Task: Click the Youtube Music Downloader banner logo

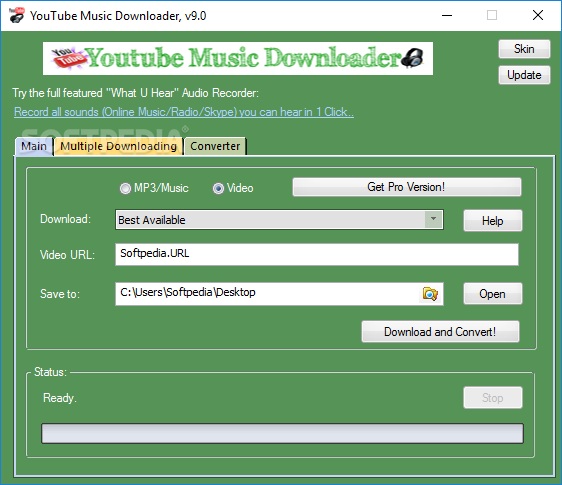Action: 238,58
